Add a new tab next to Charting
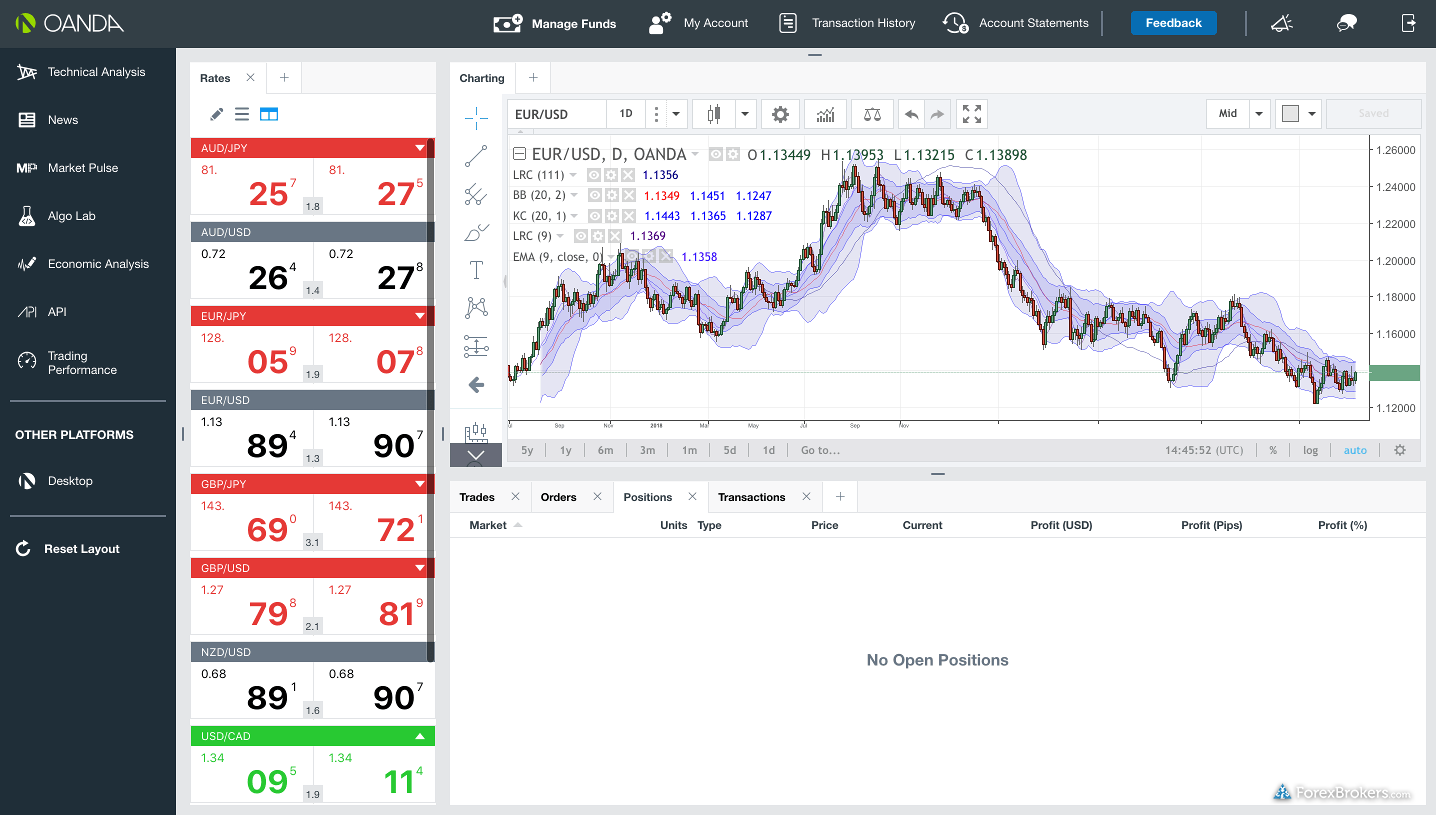The image size is (1436, 815). [x=533, y=78]
